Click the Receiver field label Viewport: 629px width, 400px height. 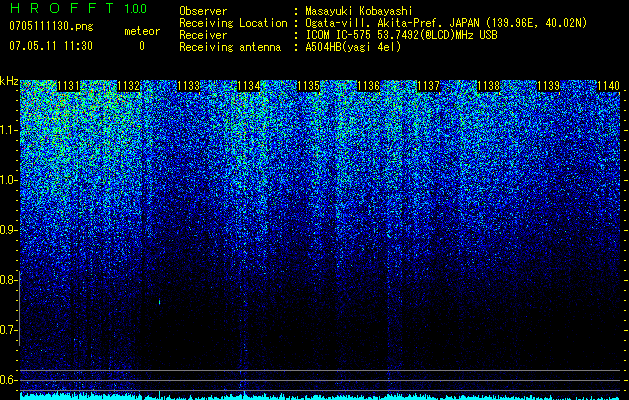(x=203, y=35)
